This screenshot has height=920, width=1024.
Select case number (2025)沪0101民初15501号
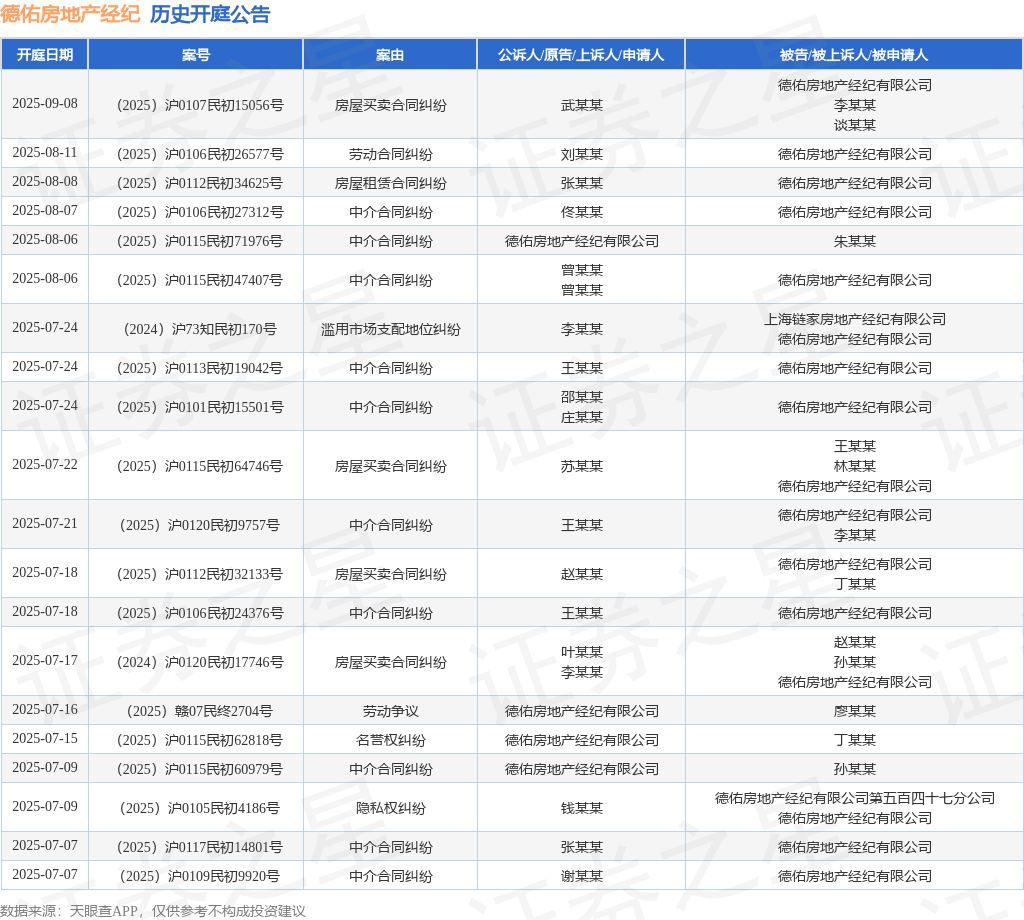point(200,407)
